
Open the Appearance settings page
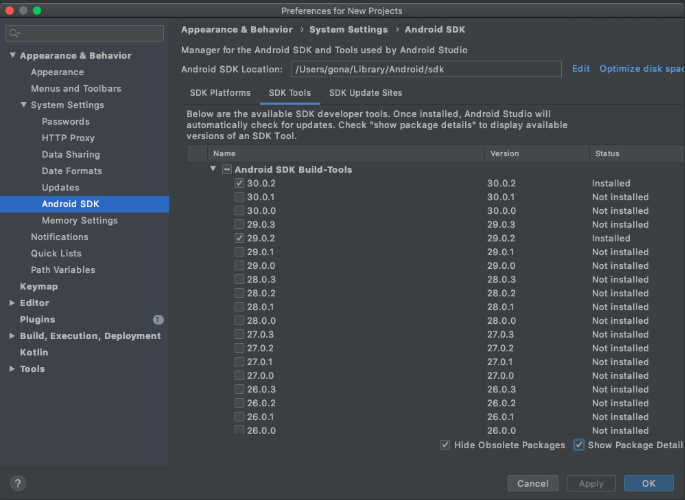coord(57,72)
